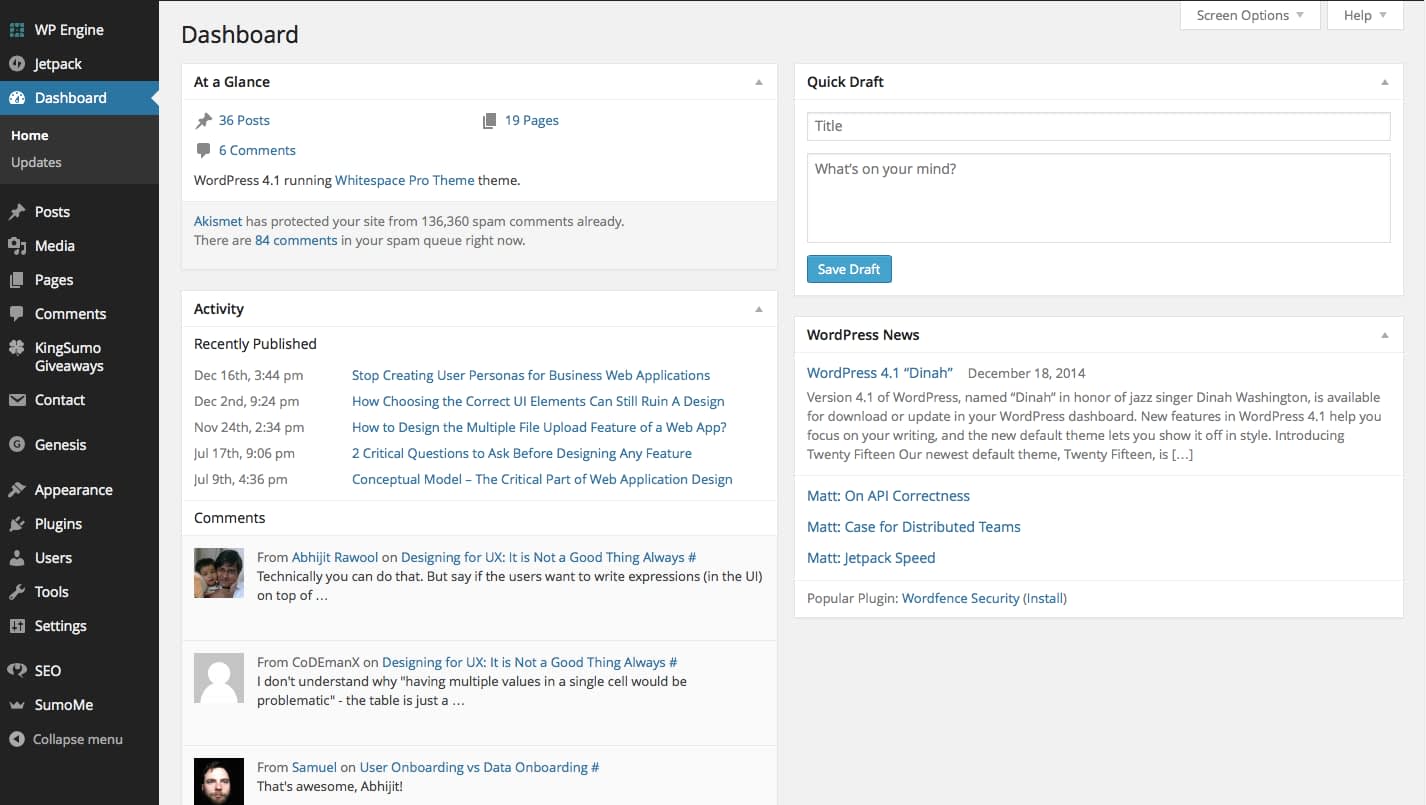Screen dimensions: 1426x805
Task: Open 'Matt: On API Correctness' link
Action: click(x=888, y=496)
